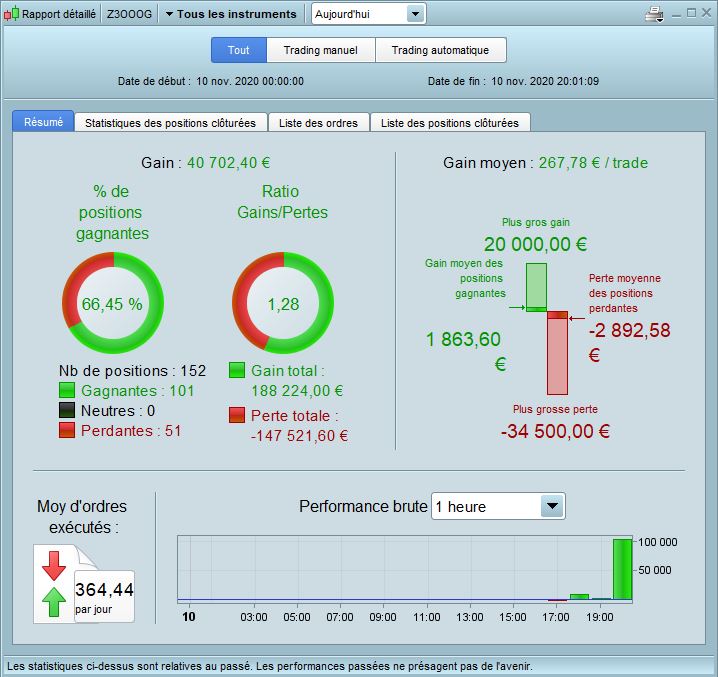Image resolution: width=718 pixels, height=677 pixels.
Task: Open the Aujourd'hui period dropdown
Action: (x=369, y=14)
